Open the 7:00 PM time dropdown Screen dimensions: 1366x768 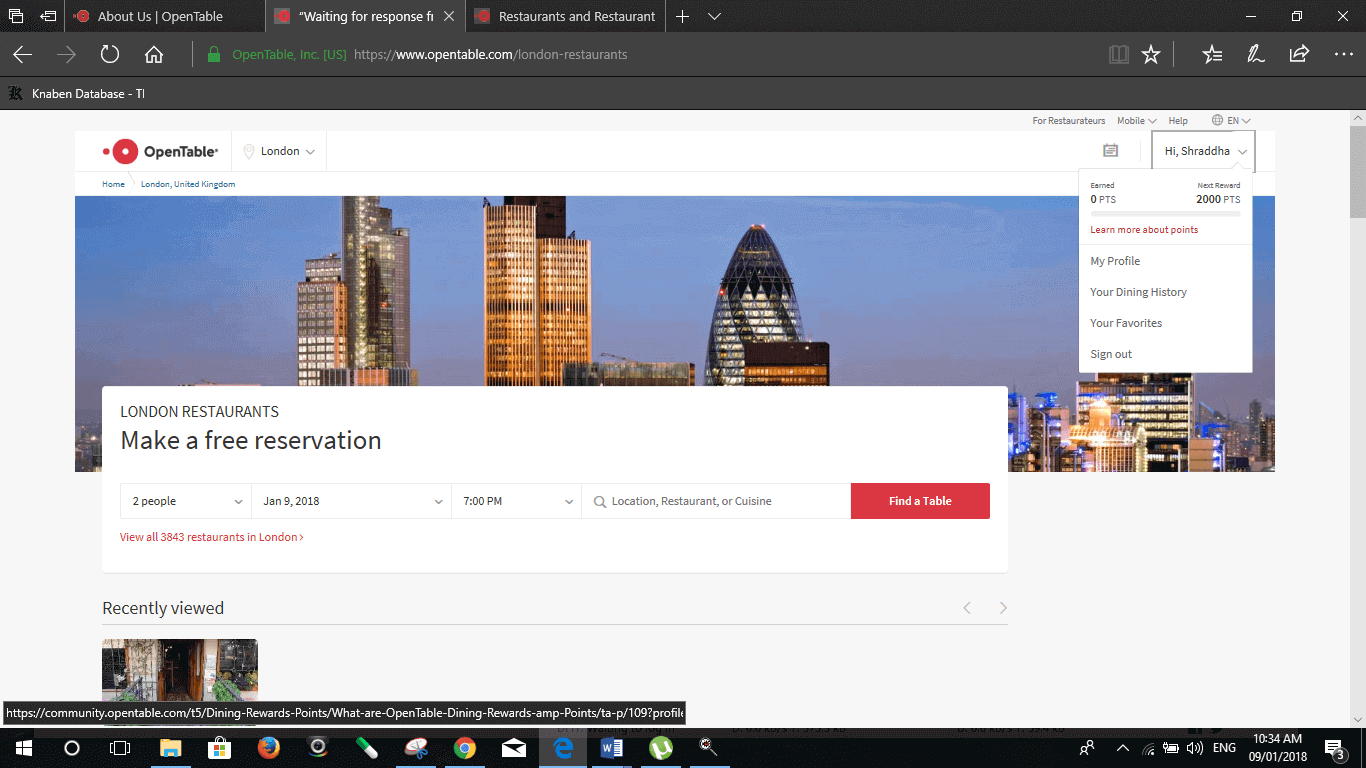tap(516, 501)
